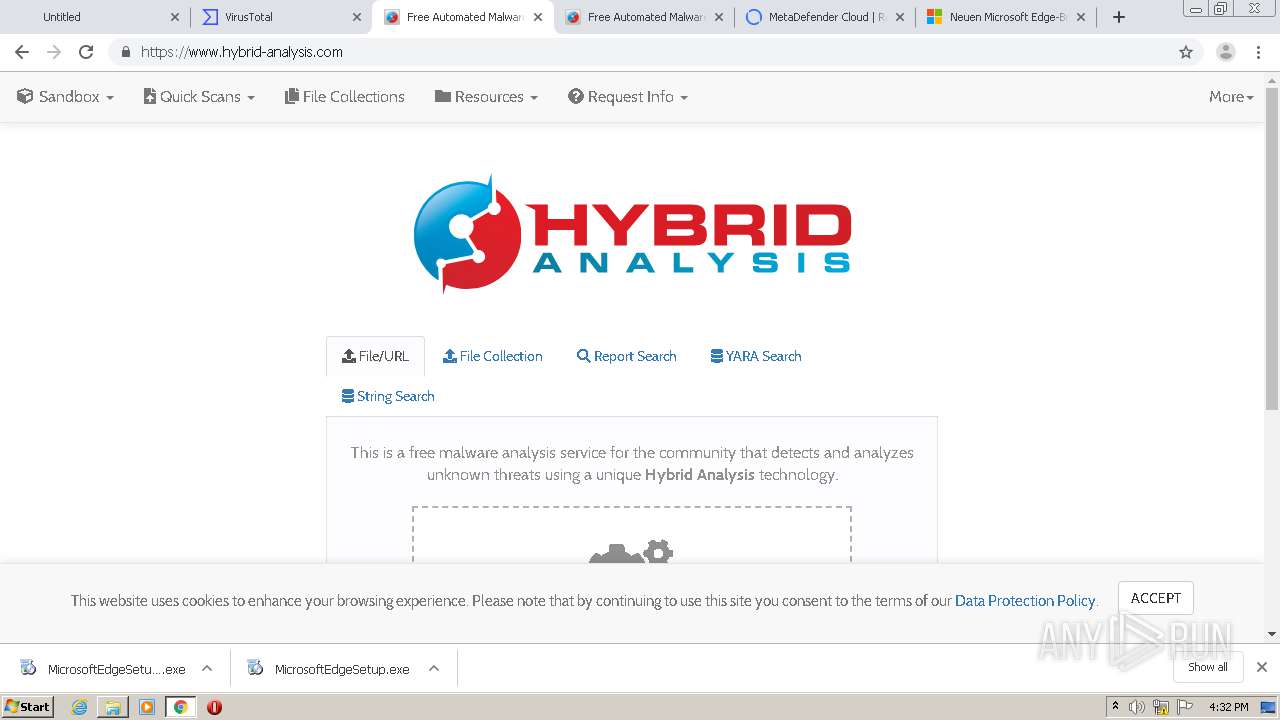
Task: Switch to Neuen Microsoft Edge tab
Action: tap(1006, 17)
